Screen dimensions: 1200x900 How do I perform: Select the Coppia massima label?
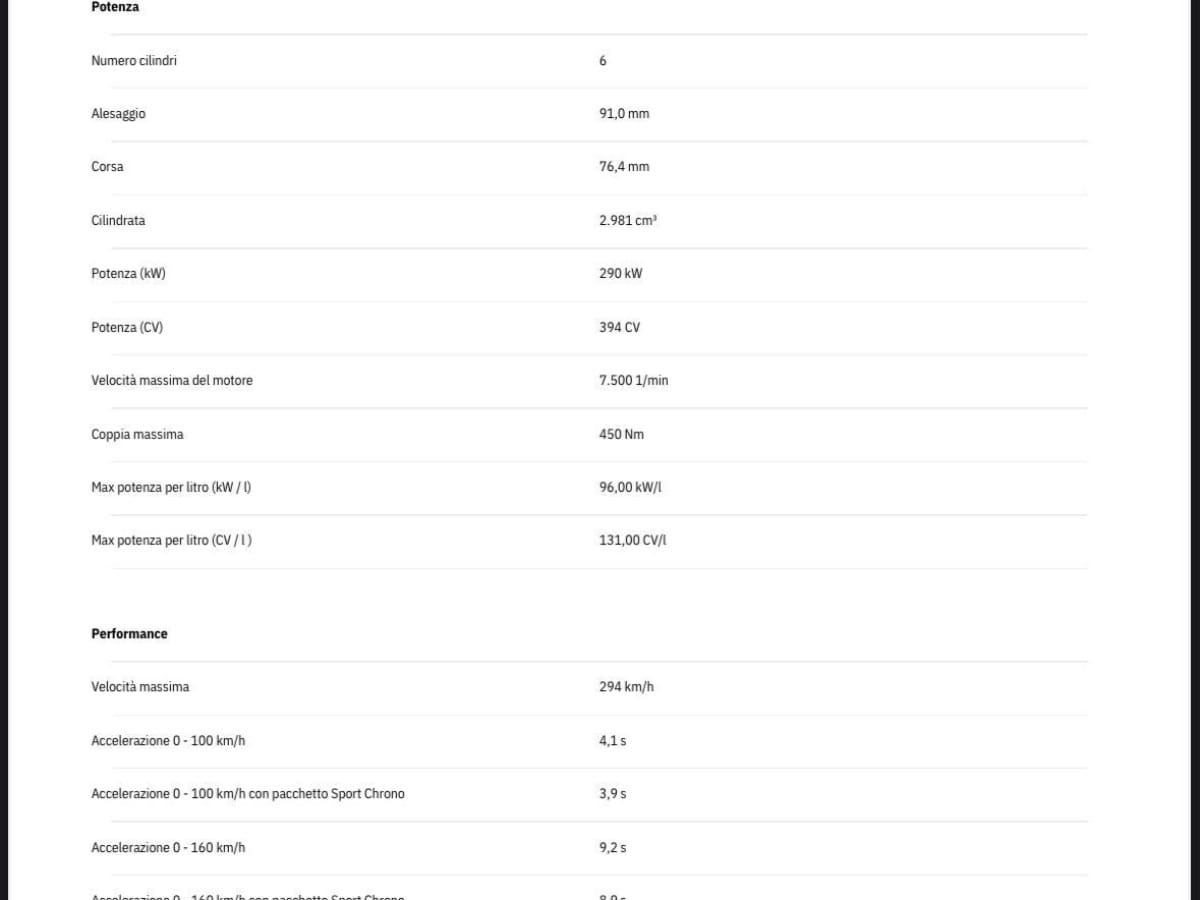click(137, 435)
